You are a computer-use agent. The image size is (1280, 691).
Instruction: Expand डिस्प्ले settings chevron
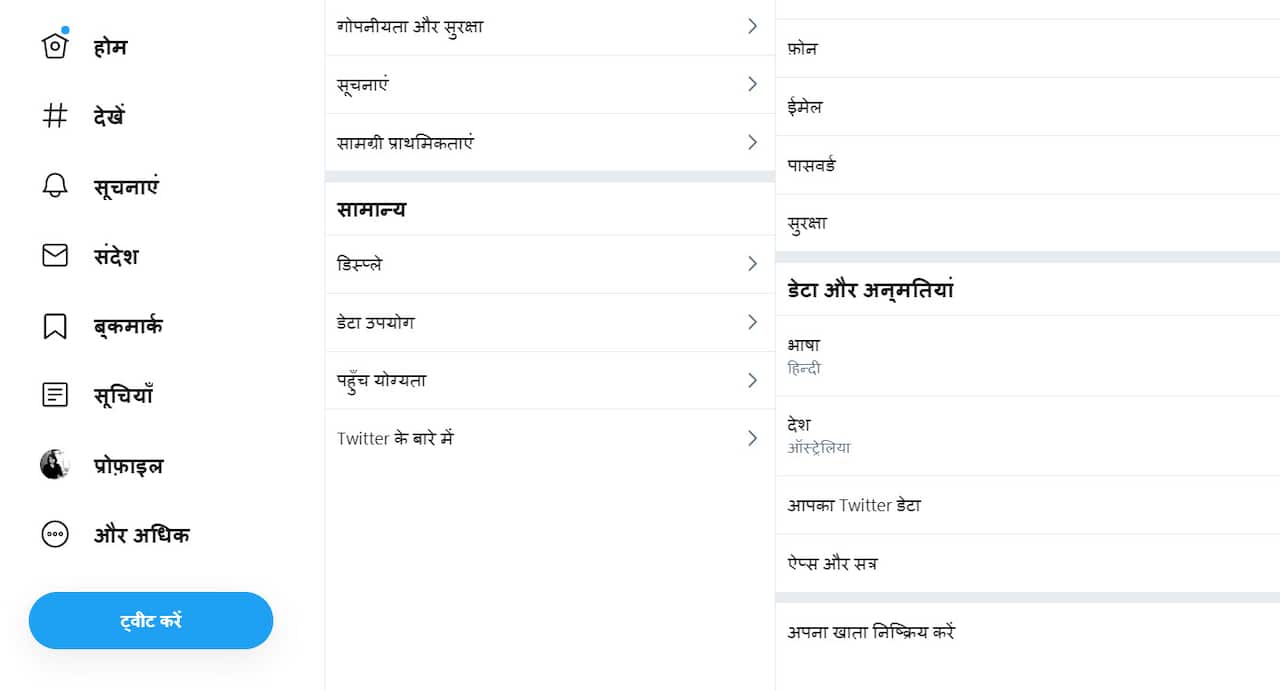(x=550, y=264)
